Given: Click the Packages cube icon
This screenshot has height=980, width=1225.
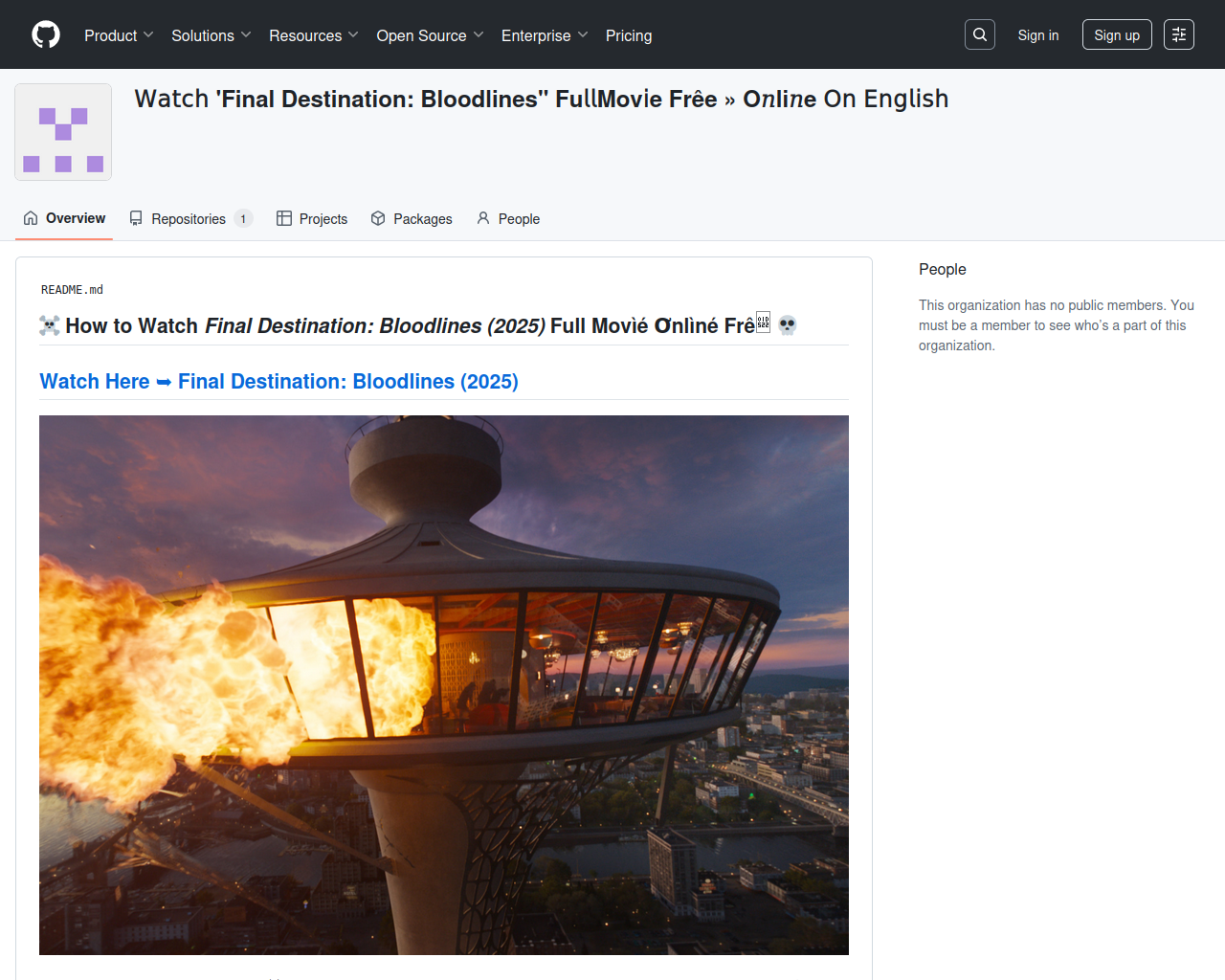Looking at the screenshot, I should pos(378,218).
